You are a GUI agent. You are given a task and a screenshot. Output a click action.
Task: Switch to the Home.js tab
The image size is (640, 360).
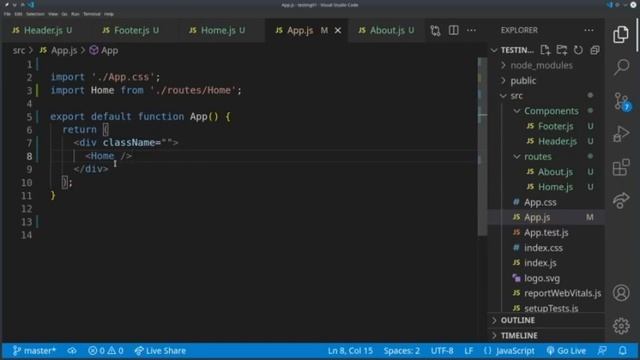(218, 30)
